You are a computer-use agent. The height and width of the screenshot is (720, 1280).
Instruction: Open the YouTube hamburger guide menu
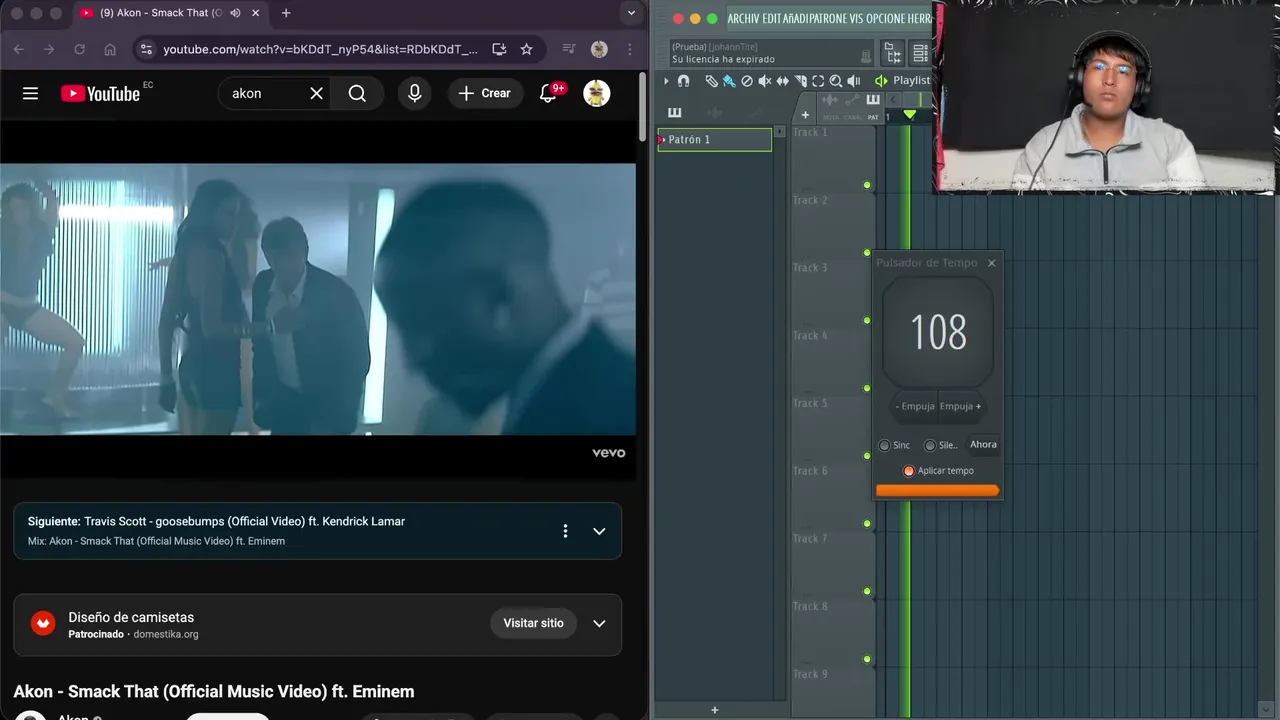click(x=30, y=93)
